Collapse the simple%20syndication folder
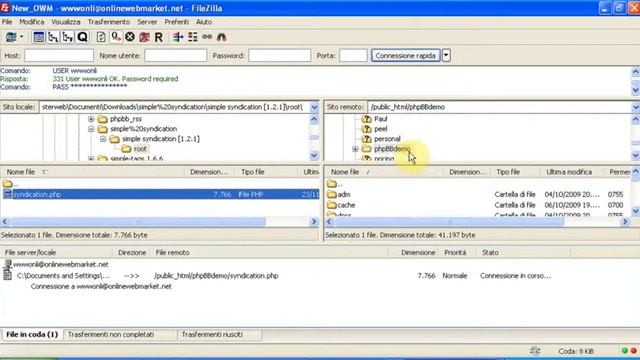The height and width of the screenshot is (360, 640). [x=91, y=129]
